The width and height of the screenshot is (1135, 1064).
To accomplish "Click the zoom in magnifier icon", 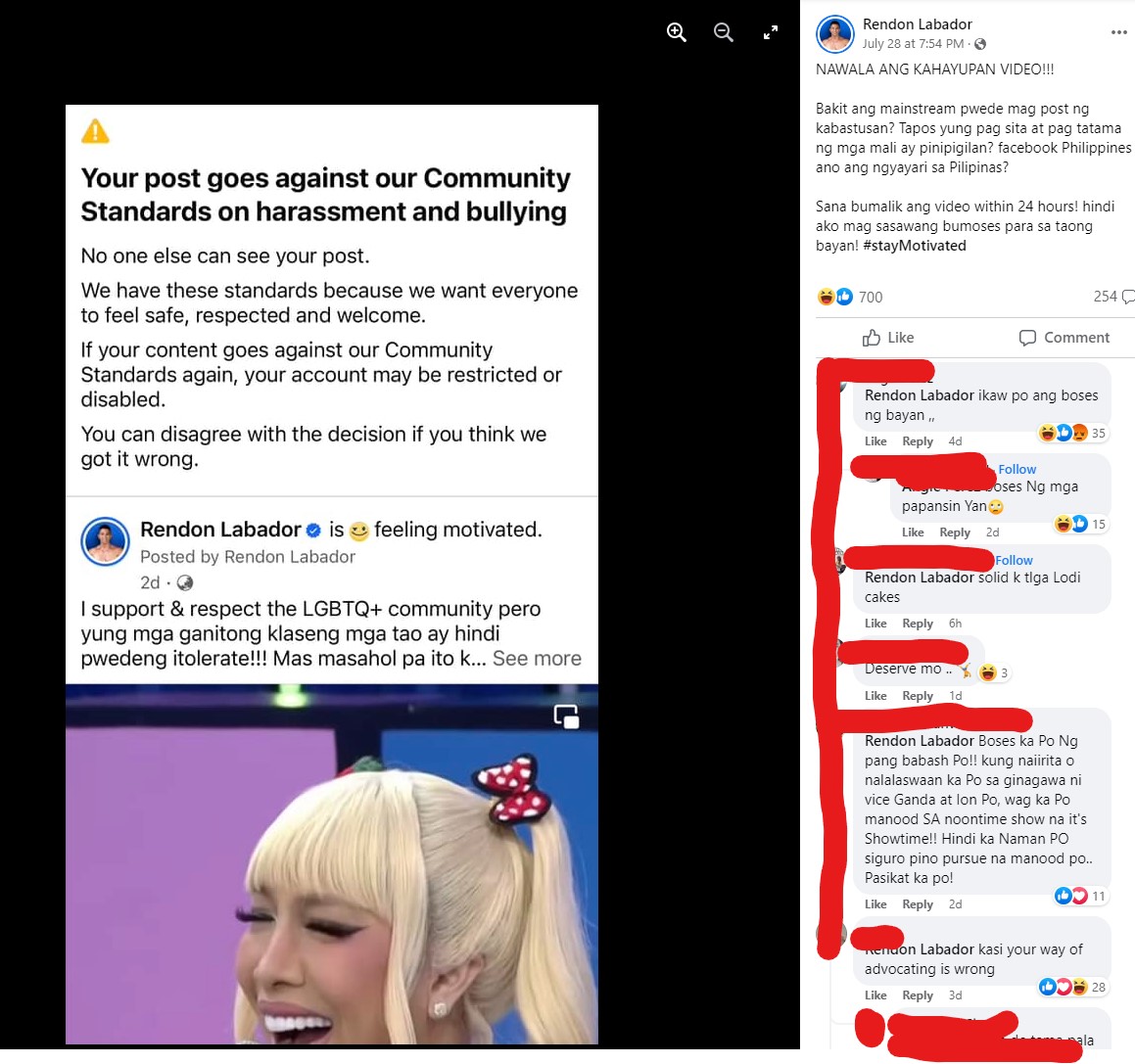I will click(676, 32).
